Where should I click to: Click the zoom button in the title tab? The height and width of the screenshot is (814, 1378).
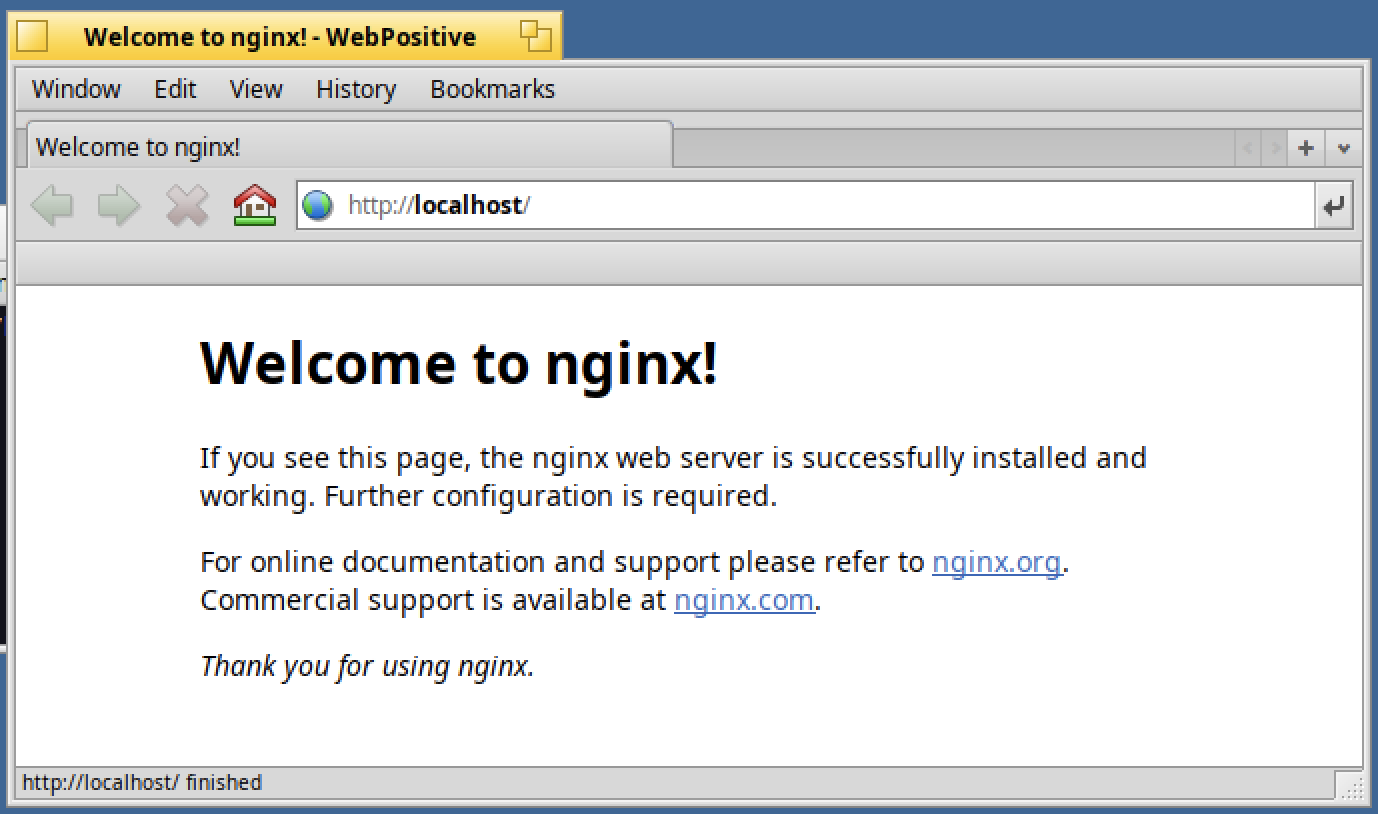pos(536,37)
